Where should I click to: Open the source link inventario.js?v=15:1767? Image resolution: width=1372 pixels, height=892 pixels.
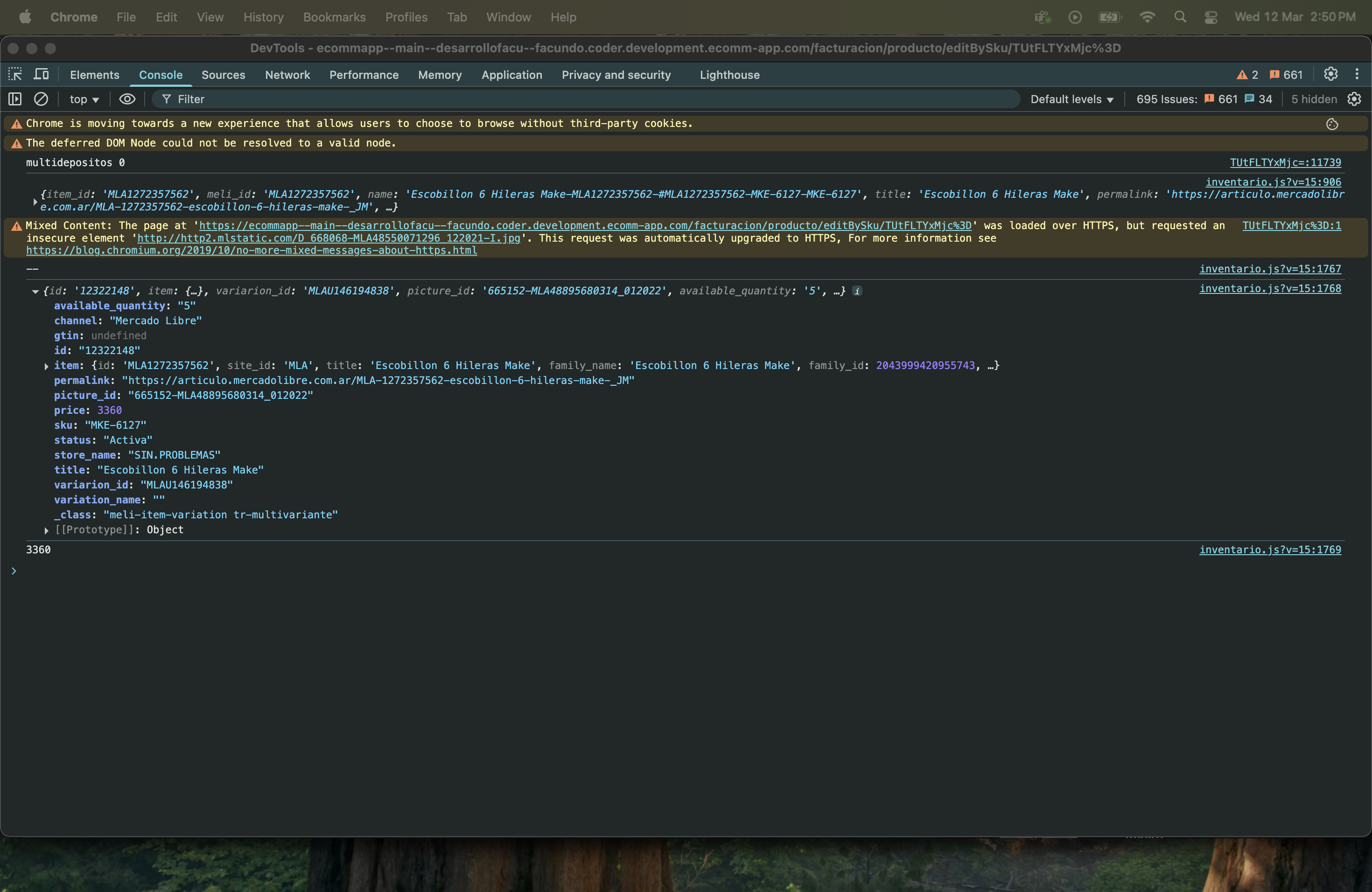click(1270, 269)
